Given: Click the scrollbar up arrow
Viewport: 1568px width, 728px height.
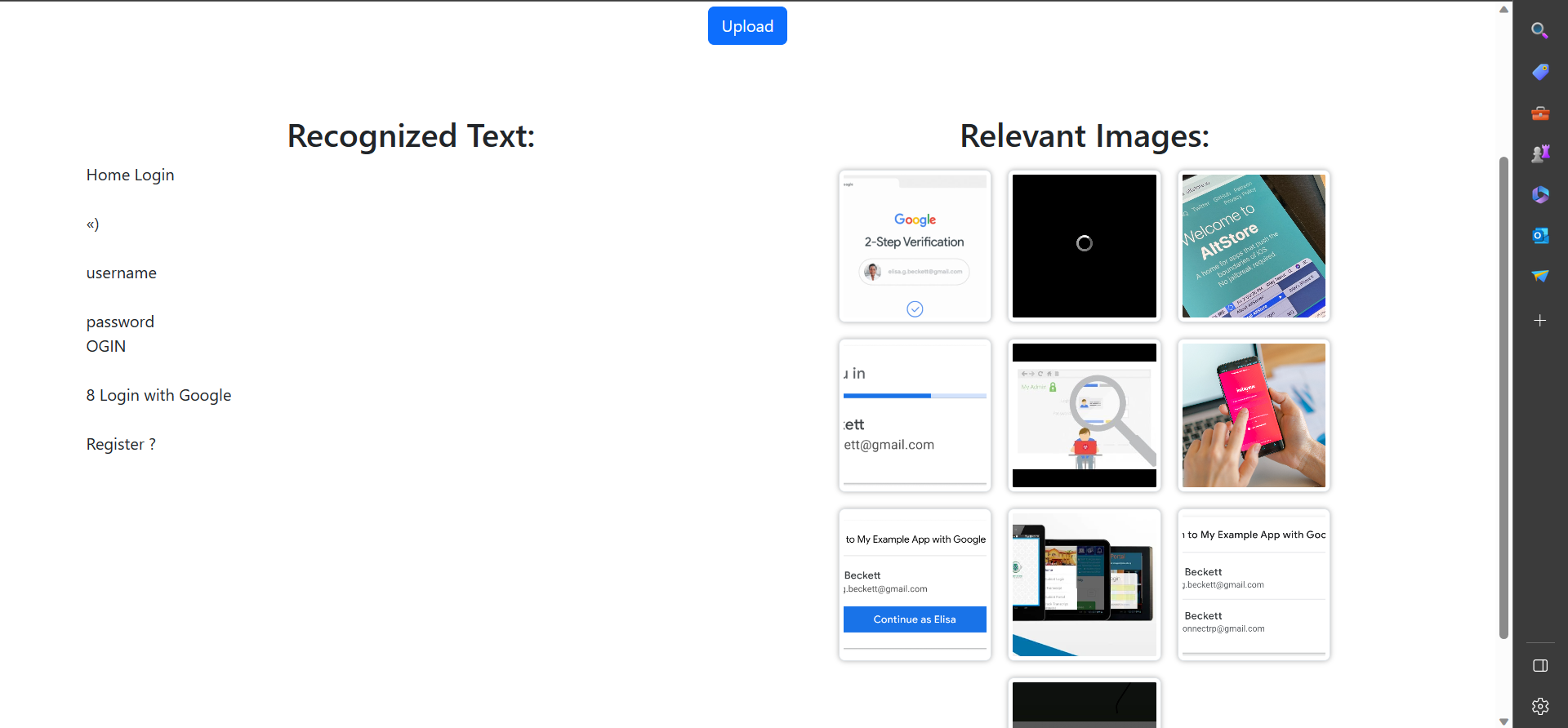Looking at the screenshot, I should coord(1503,10).
